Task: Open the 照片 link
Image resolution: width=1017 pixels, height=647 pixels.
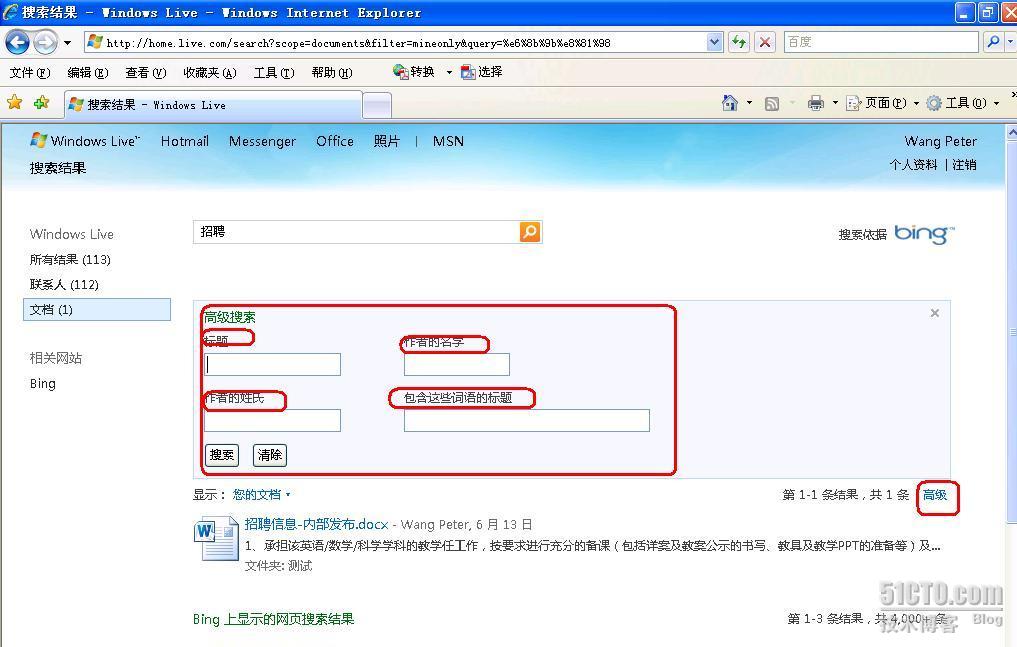Action: click(387, 141)
